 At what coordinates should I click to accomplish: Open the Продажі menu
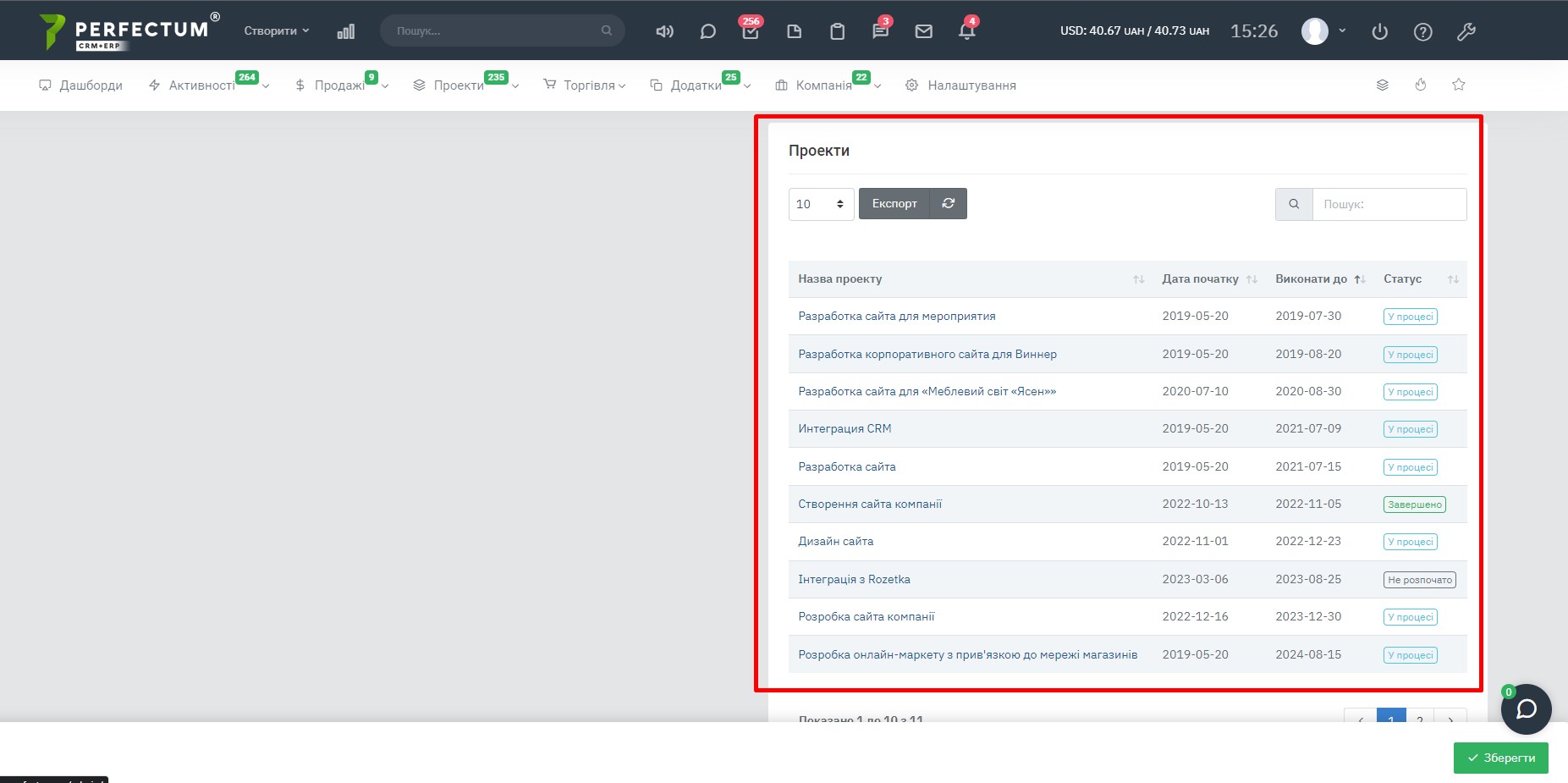340,85
